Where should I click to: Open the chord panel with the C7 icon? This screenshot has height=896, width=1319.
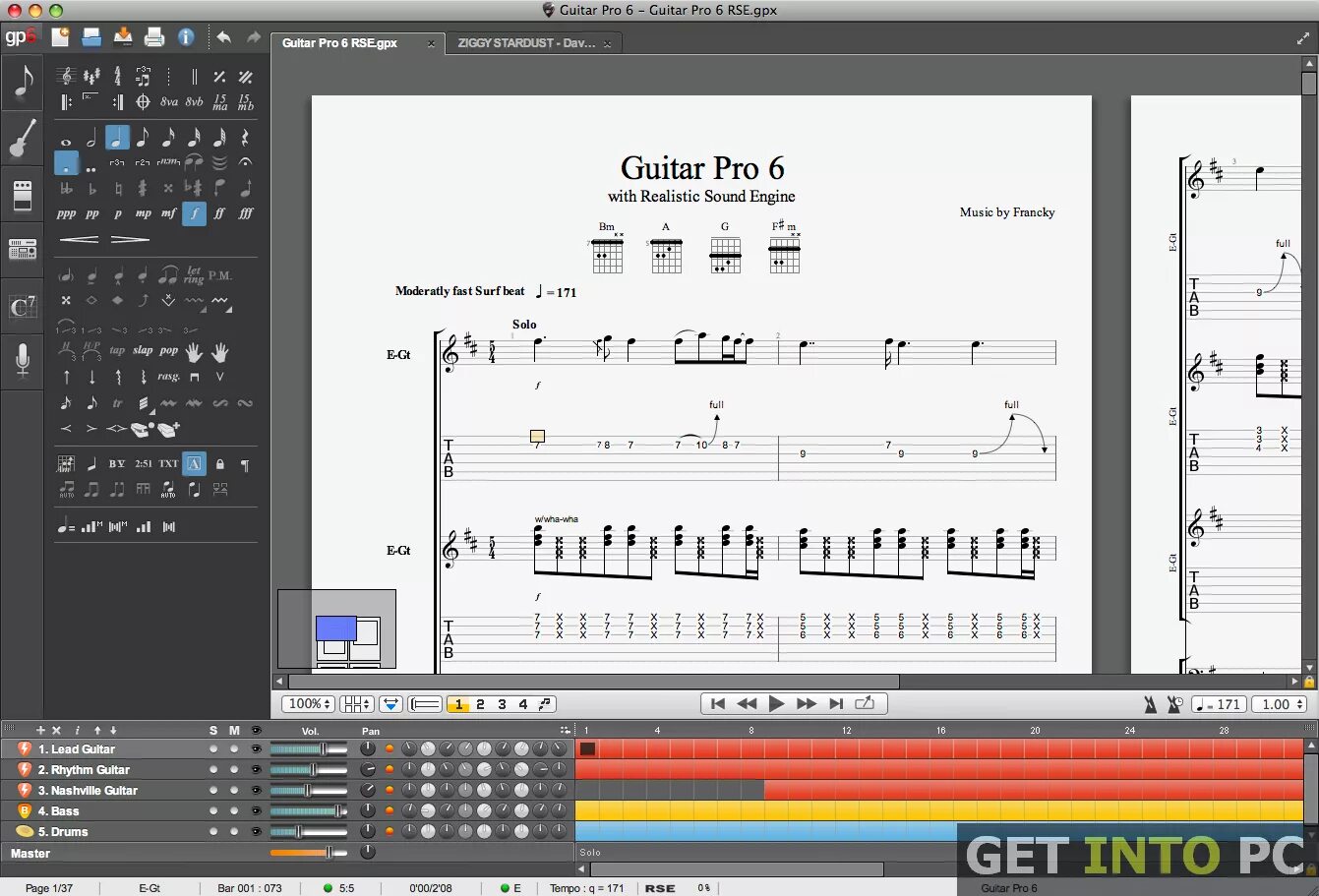23,306
